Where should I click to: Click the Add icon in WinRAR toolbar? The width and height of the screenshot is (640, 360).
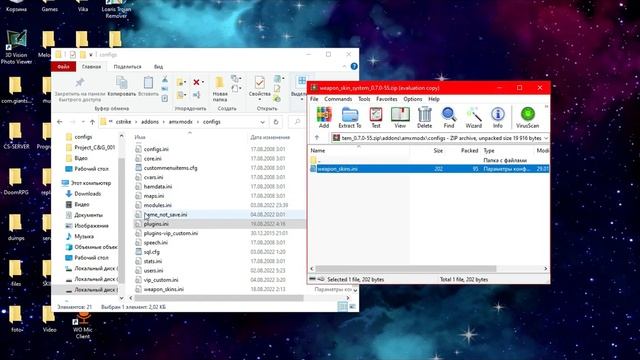click(324, 118)
